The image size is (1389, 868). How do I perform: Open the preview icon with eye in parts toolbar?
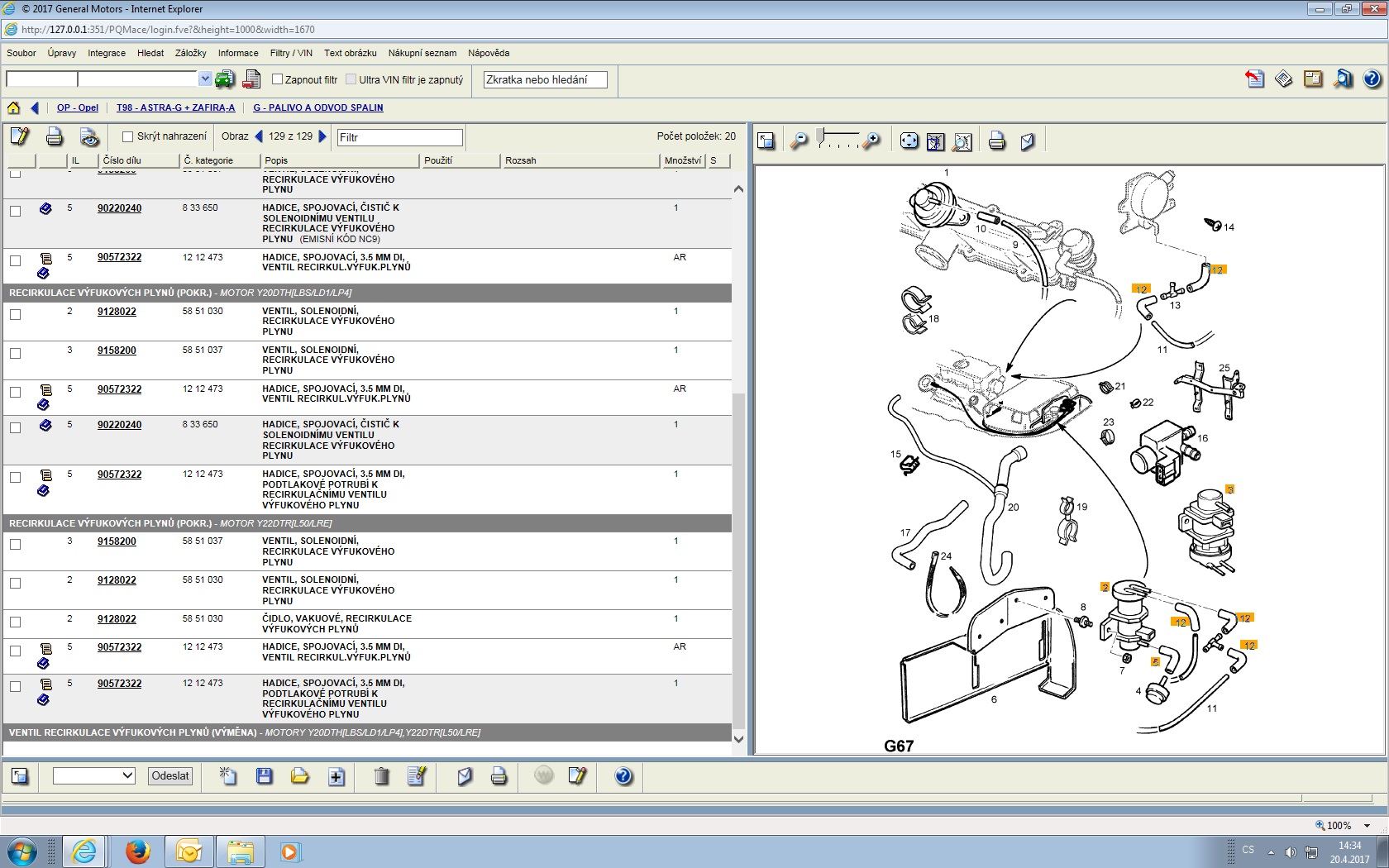coord(89,137)
